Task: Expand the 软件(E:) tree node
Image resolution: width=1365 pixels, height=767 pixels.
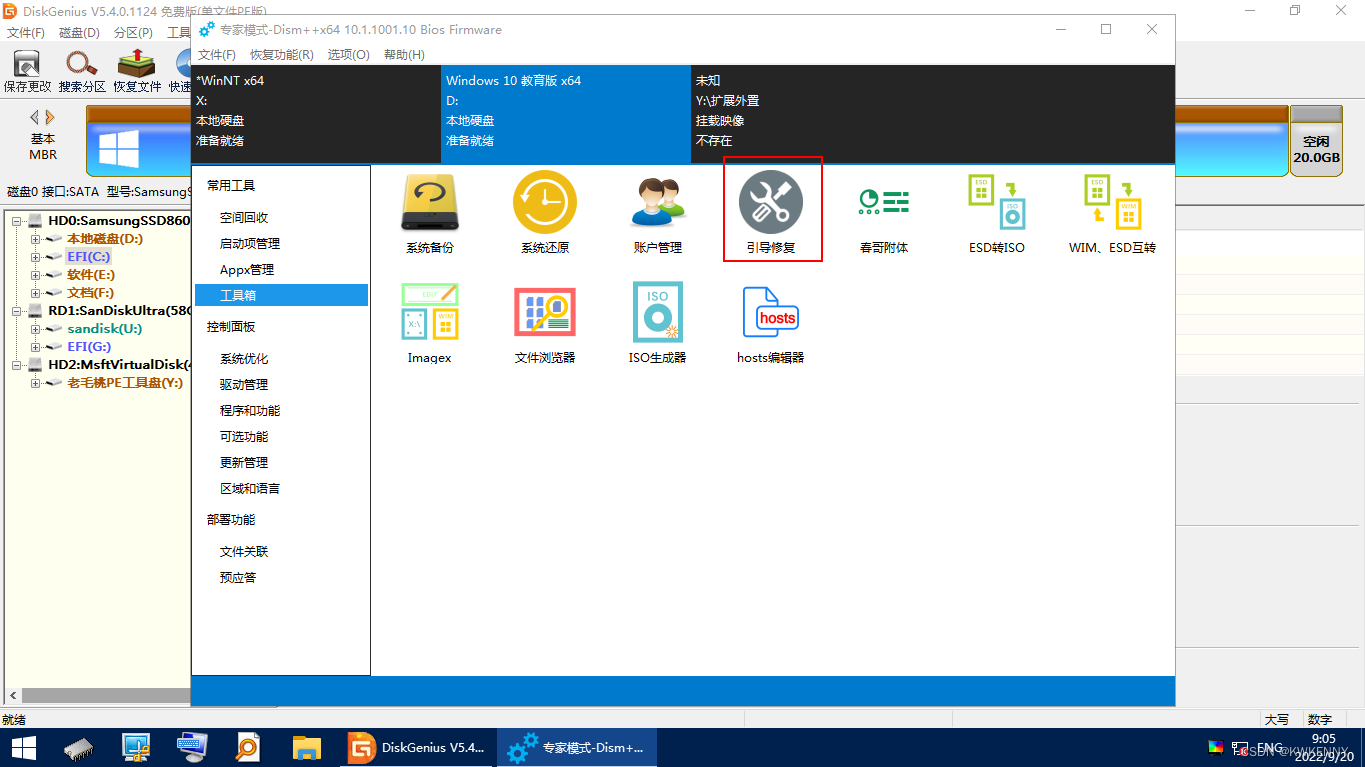Action: click(35, 275)
